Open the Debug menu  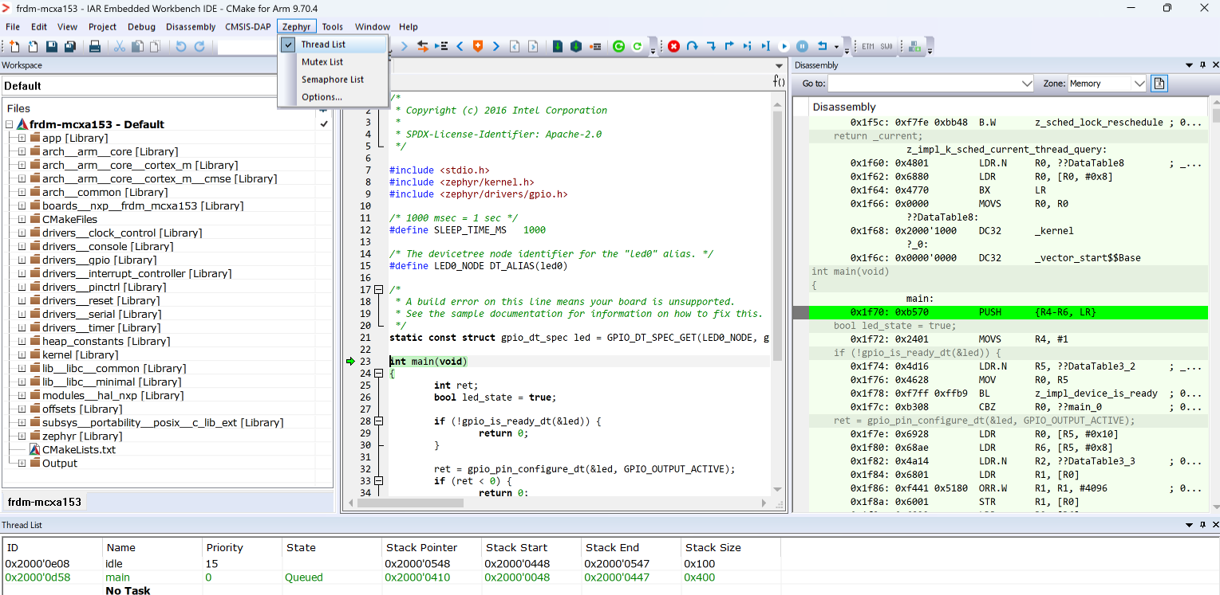141,27
